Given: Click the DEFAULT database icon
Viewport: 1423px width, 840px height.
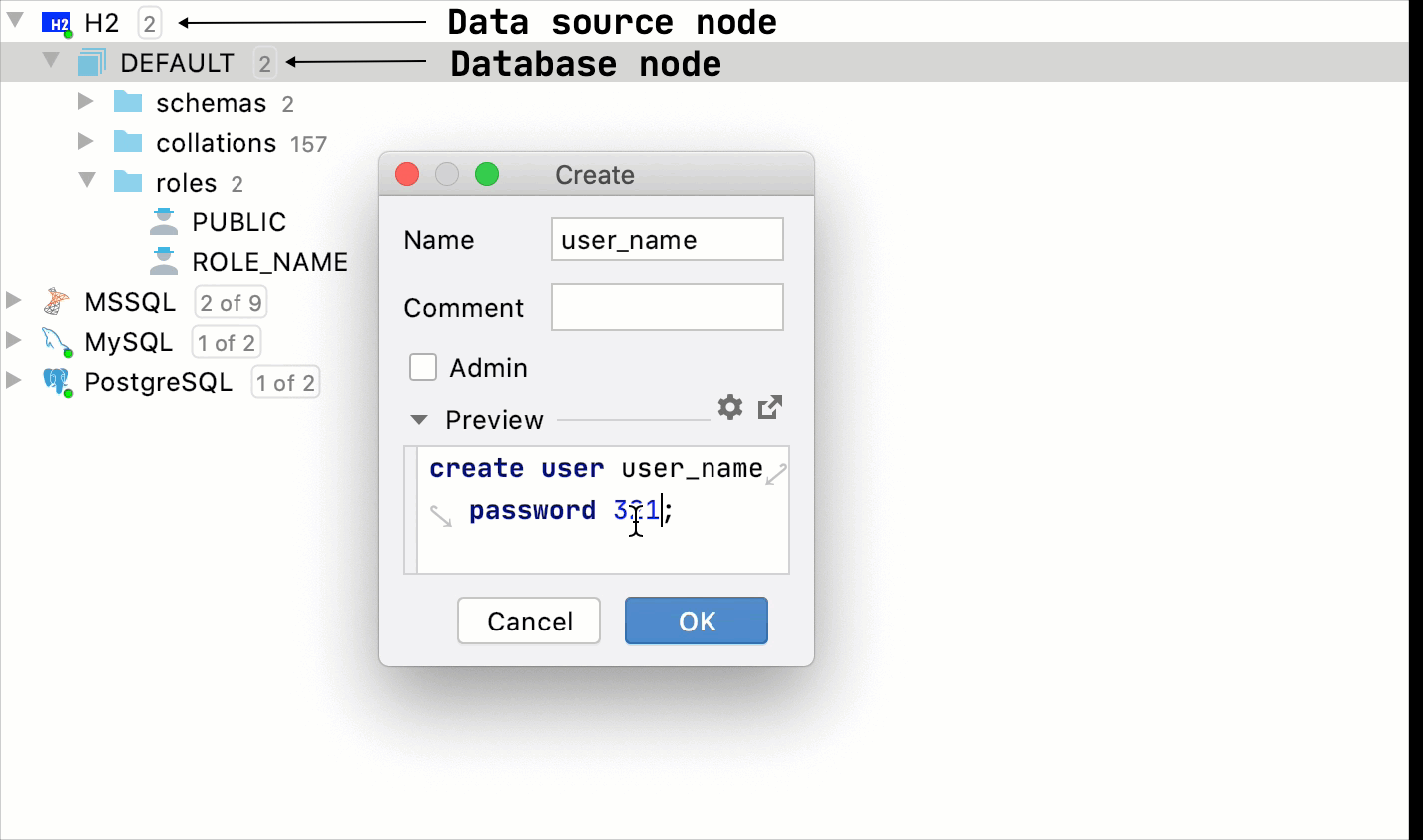Looking at the screenshot, I should 91,63.
